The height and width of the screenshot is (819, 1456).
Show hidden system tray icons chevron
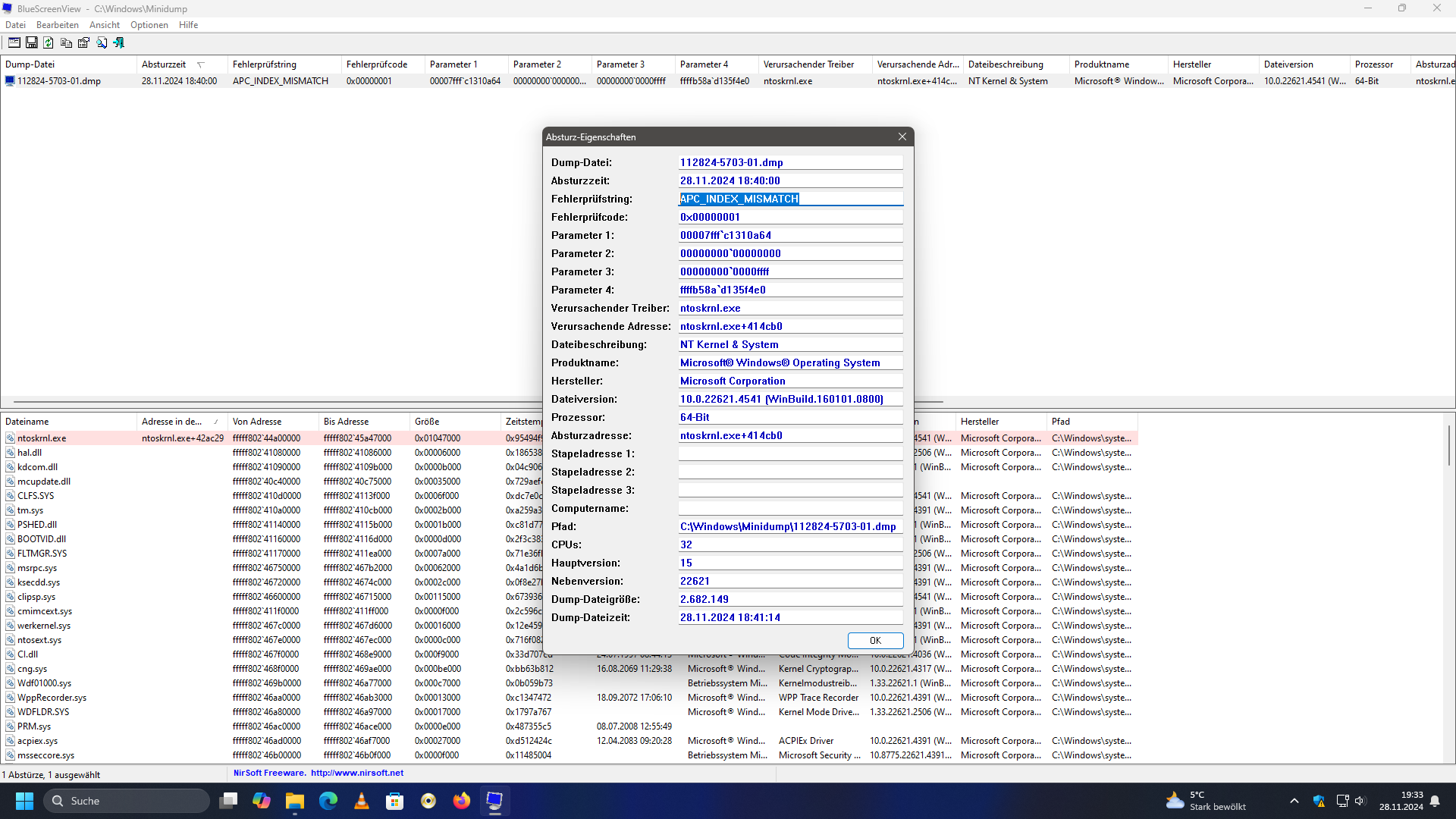[x=1294, y=801]
